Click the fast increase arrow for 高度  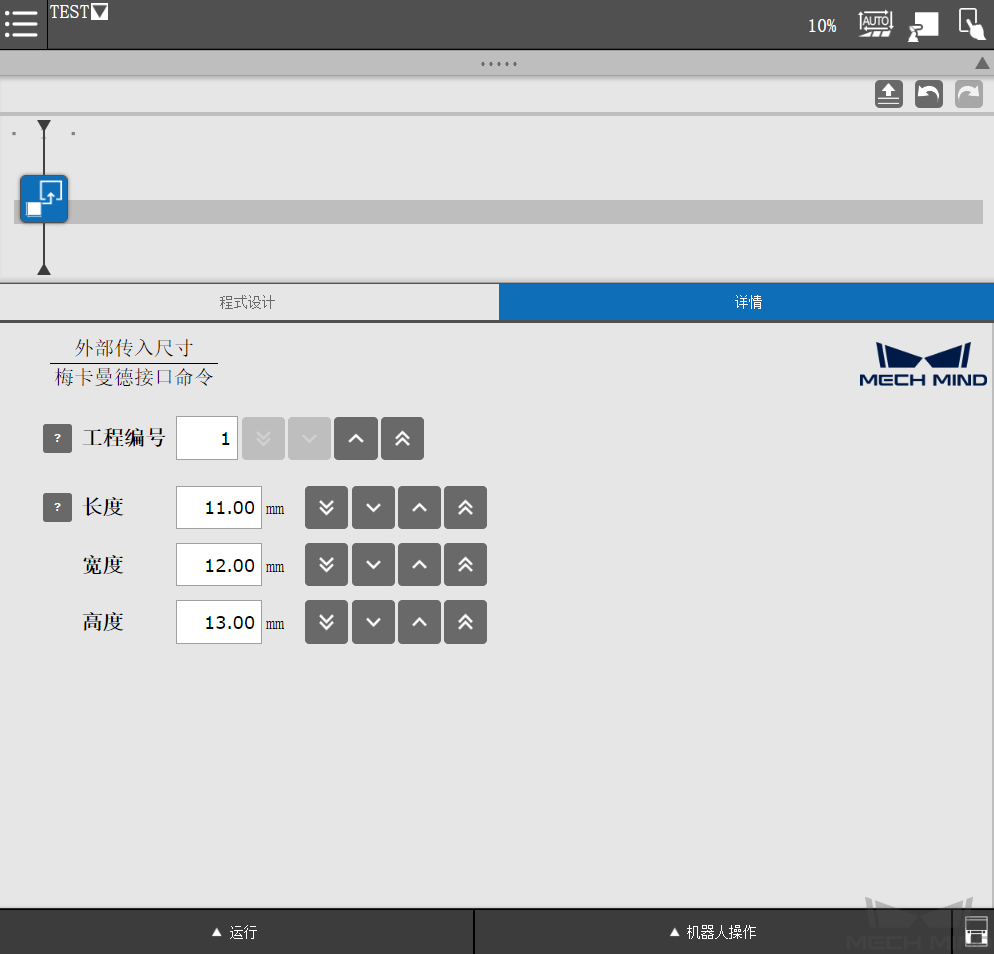click(x=465, y=622)
